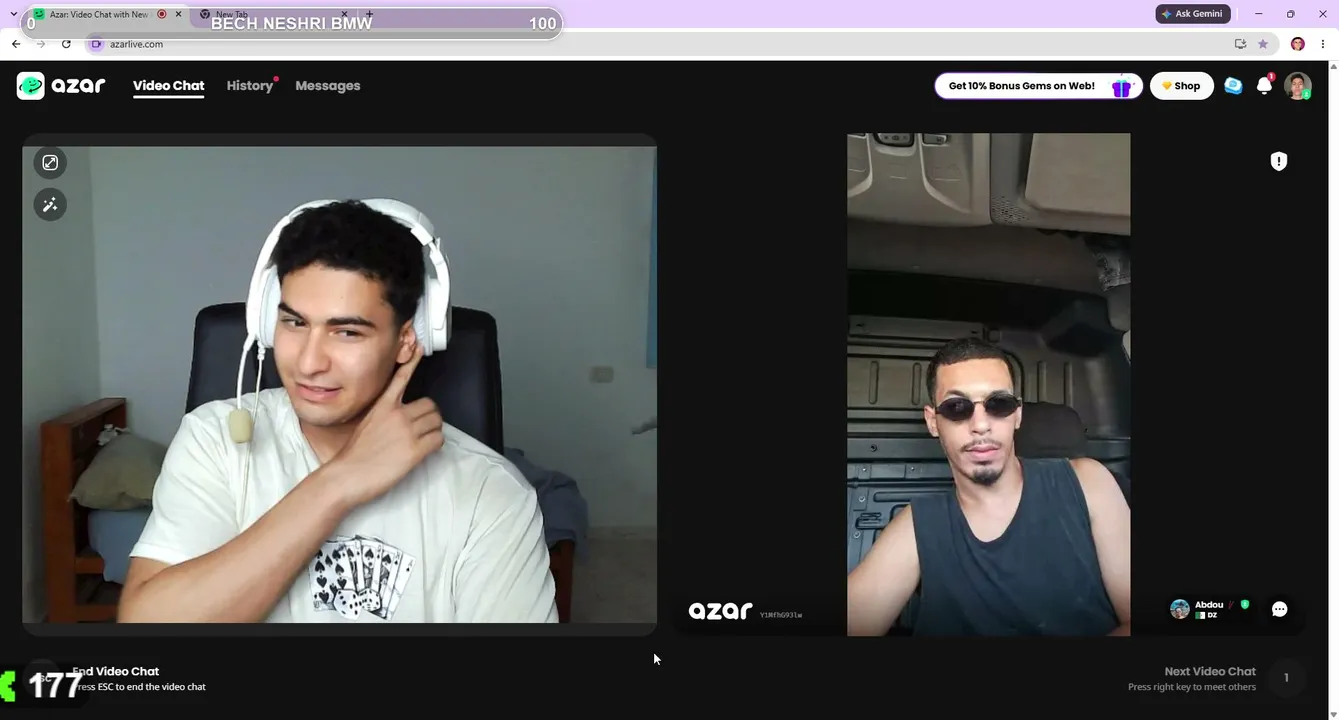Screen dimensions: 1339x720
Task: Expand your video with the fullscreen icon
Action: click(50, 163)
